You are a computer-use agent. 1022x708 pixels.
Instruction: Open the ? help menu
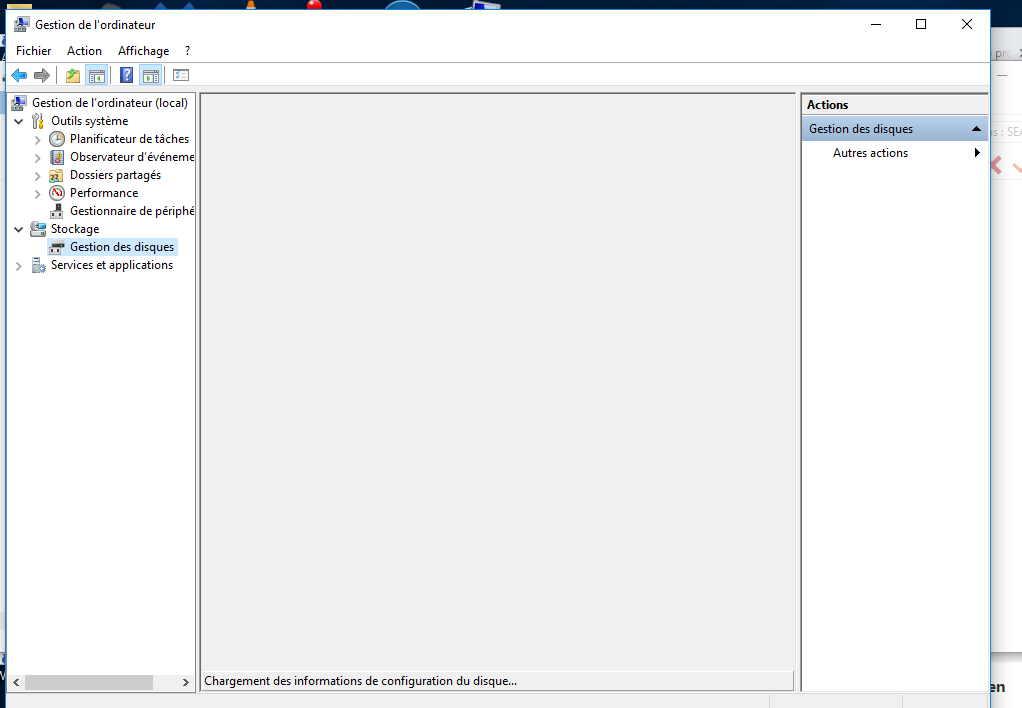pos(188,51)
